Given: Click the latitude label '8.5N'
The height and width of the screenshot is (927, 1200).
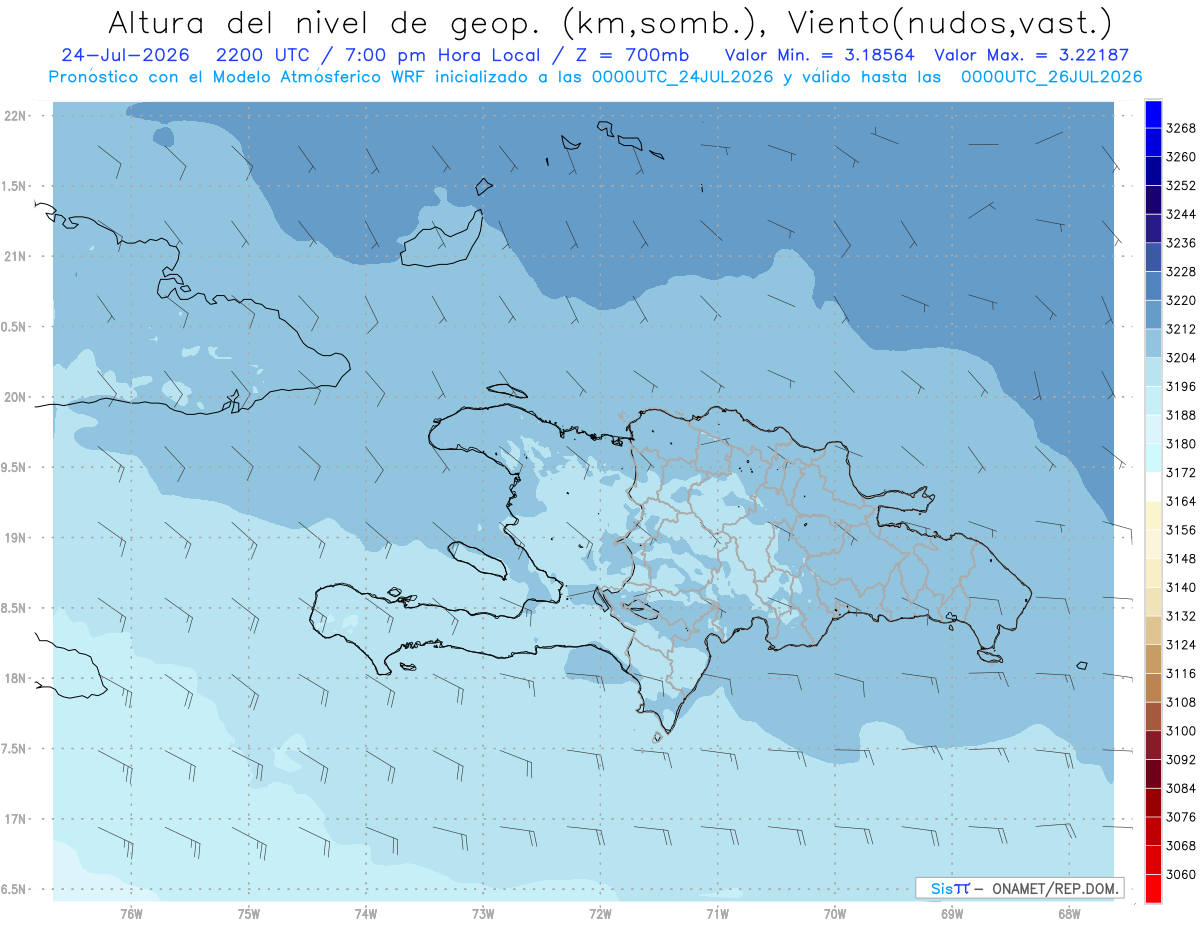Looking at the screenshot, I should coord(14,608).
